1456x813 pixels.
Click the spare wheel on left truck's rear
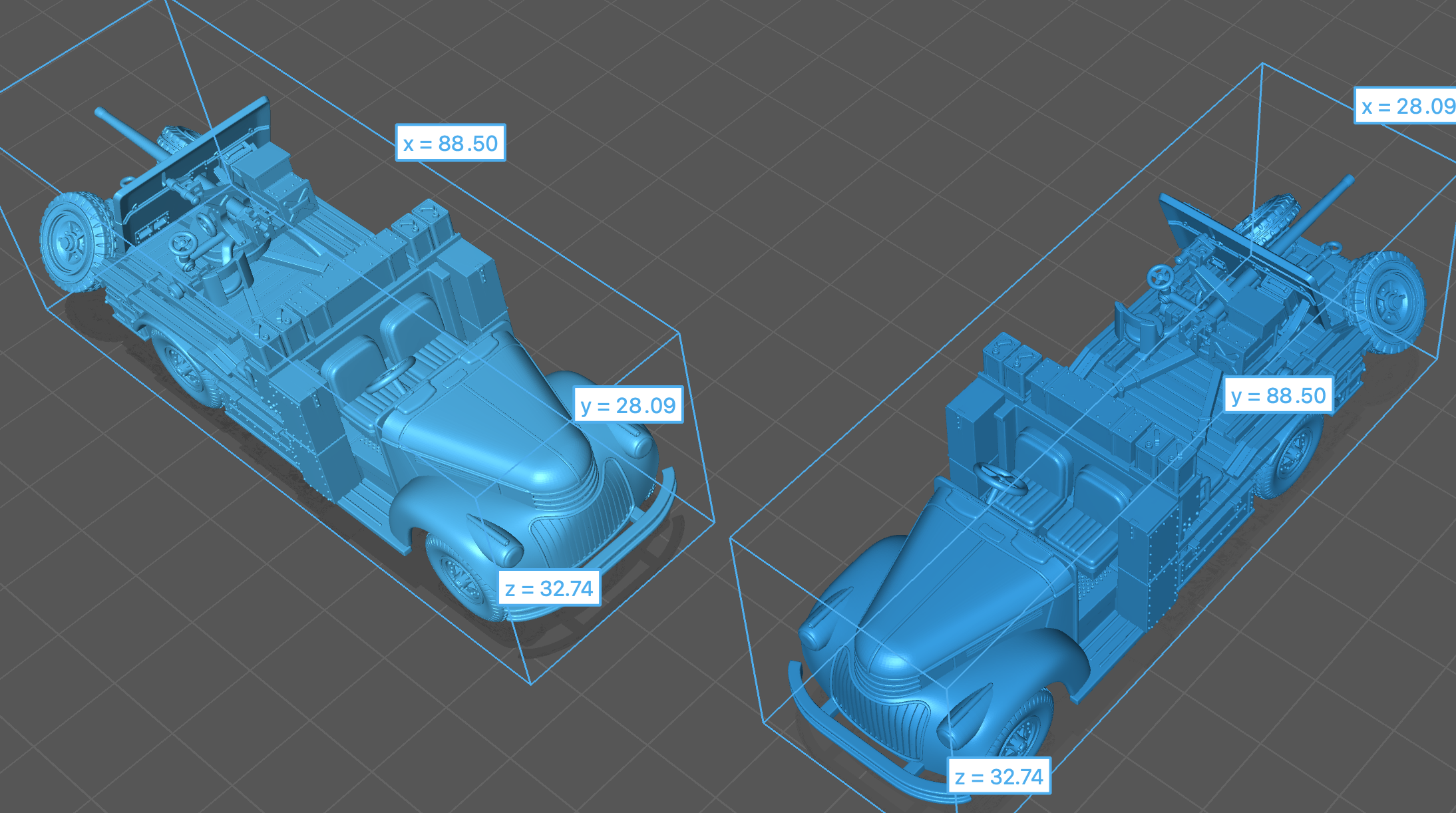click(72, 241)
